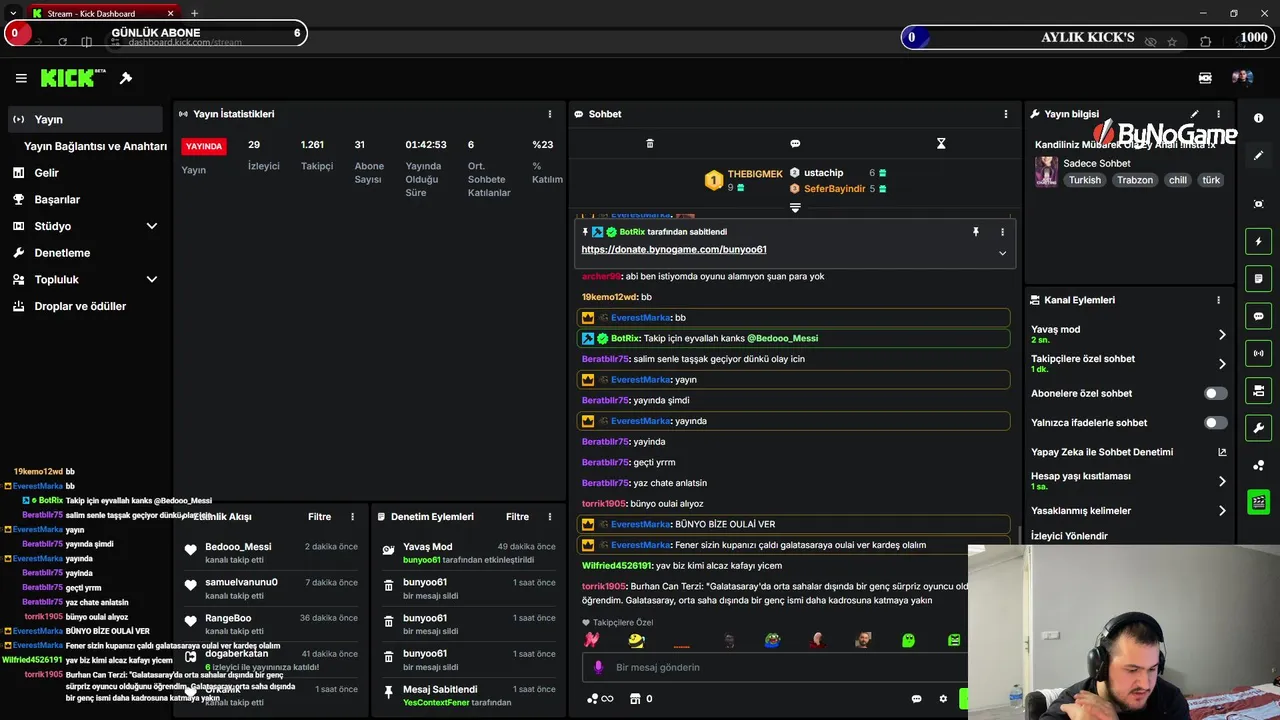This screenshot has width=1280, height=720.
Task: Click the yellow bee emote
Action: pyautogui.click(x=636, y=640)
